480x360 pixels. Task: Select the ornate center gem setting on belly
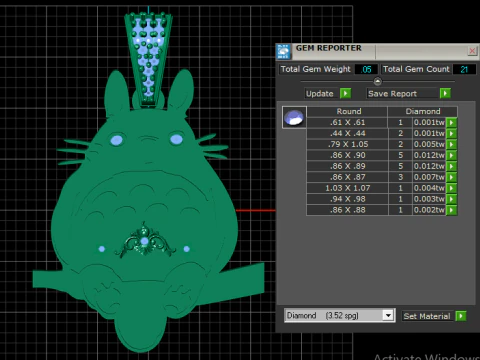[x=145, y=241]
